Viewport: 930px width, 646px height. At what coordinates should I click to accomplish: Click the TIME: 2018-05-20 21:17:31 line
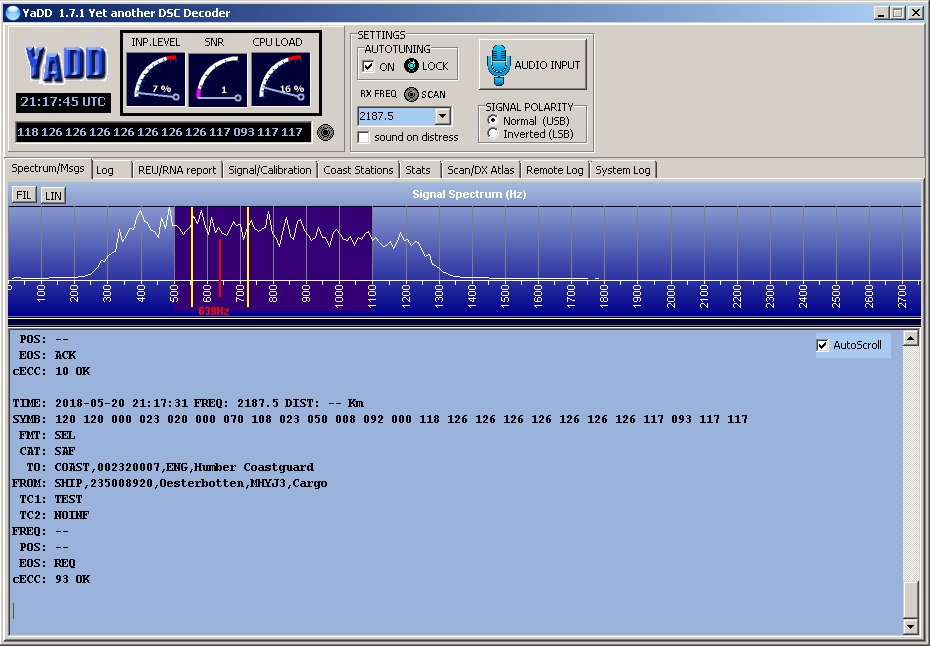click(188, 403)
